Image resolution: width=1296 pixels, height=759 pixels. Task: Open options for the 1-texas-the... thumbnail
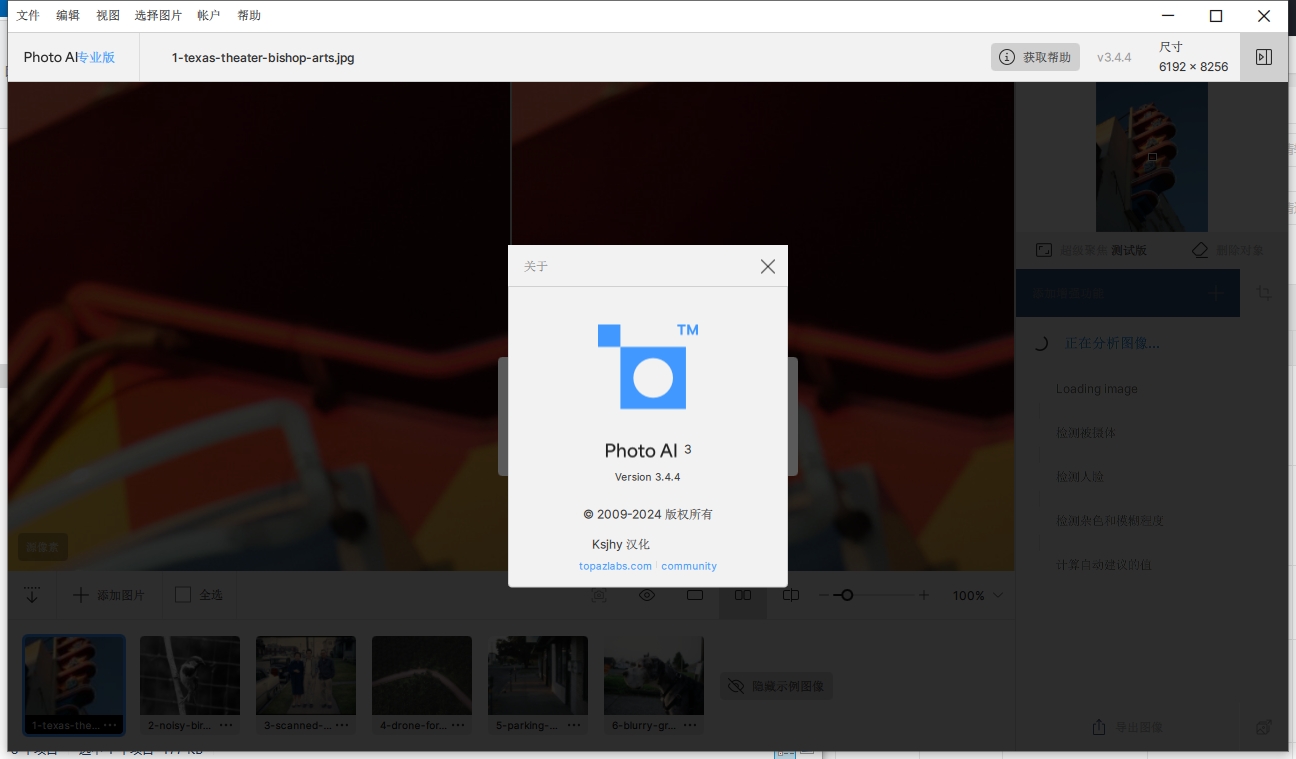coord(110,725)
